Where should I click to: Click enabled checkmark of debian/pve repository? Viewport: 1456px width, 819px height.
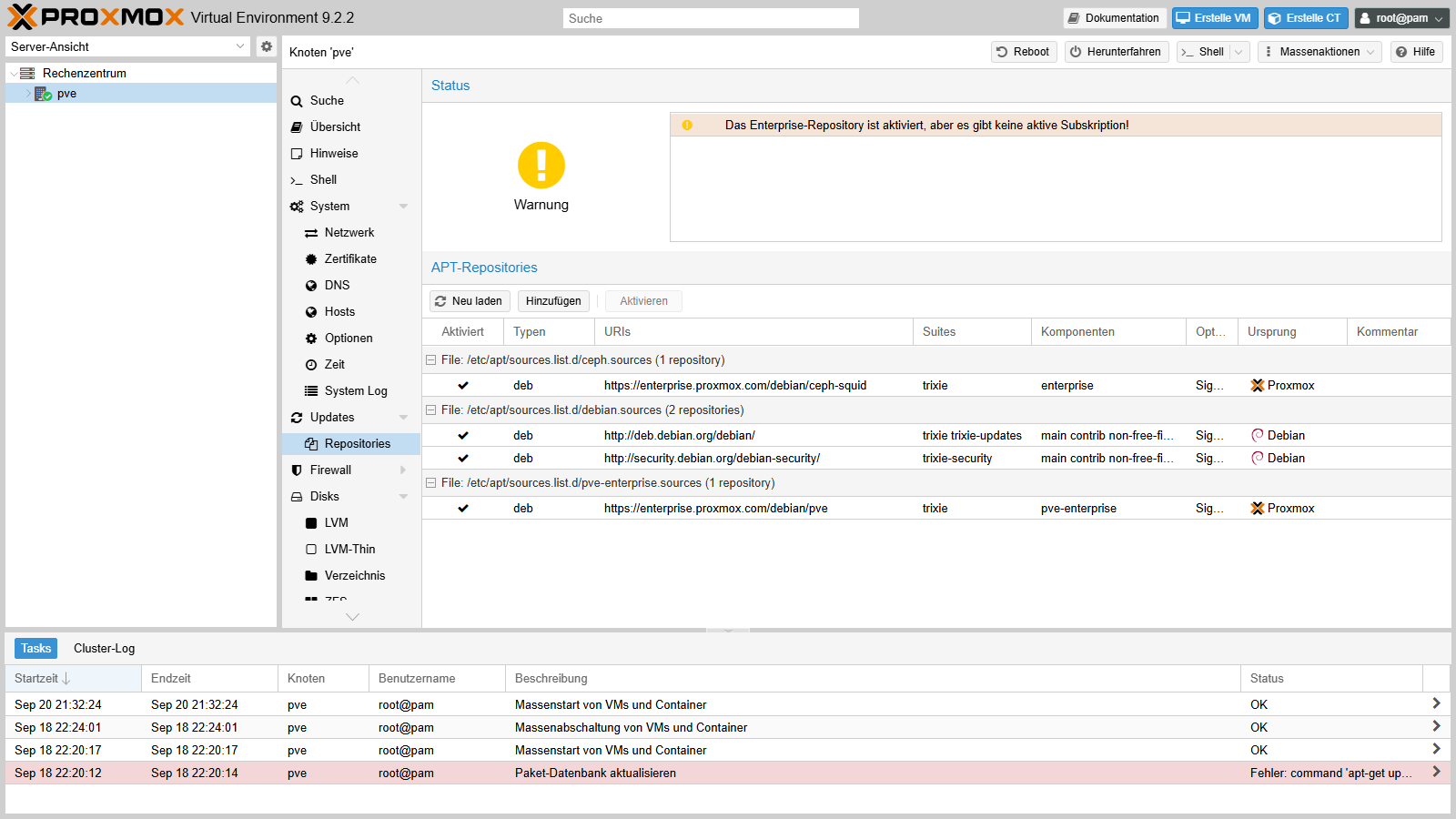coord(463,509)
